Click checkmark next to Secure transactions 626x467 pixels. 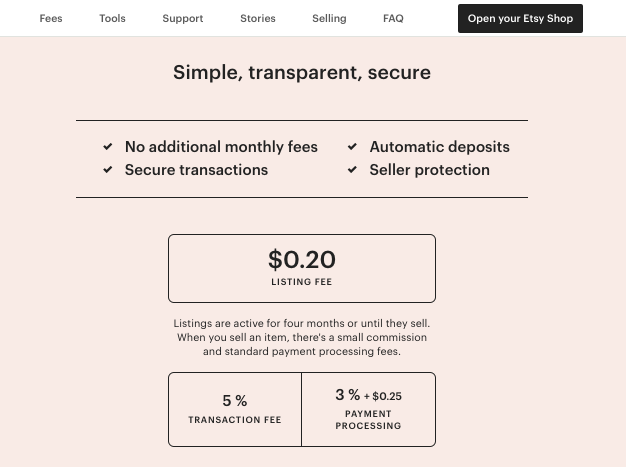point(108,170)
